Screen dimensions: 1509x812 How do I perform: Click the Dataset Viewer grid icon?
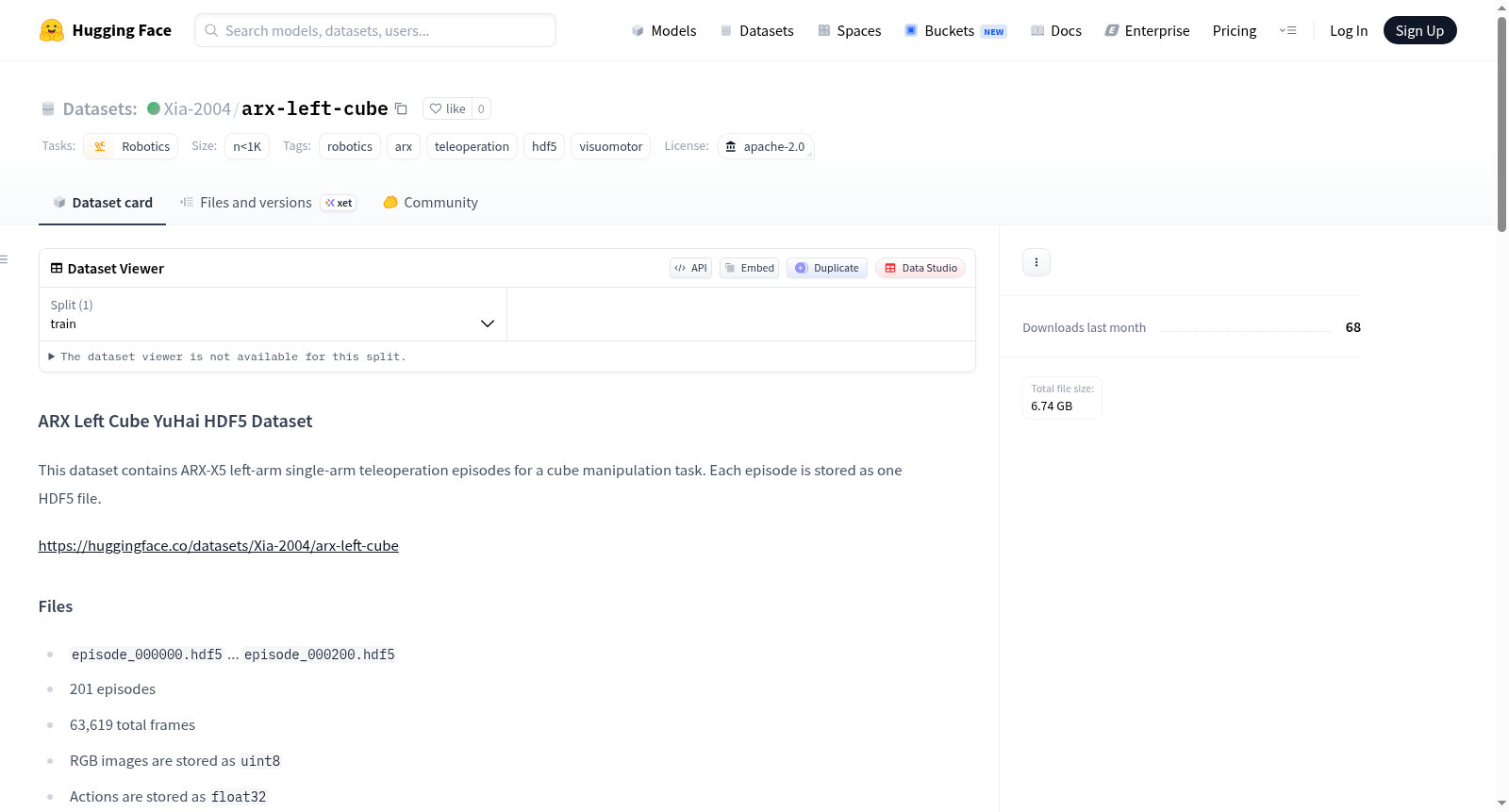(57, 268)
